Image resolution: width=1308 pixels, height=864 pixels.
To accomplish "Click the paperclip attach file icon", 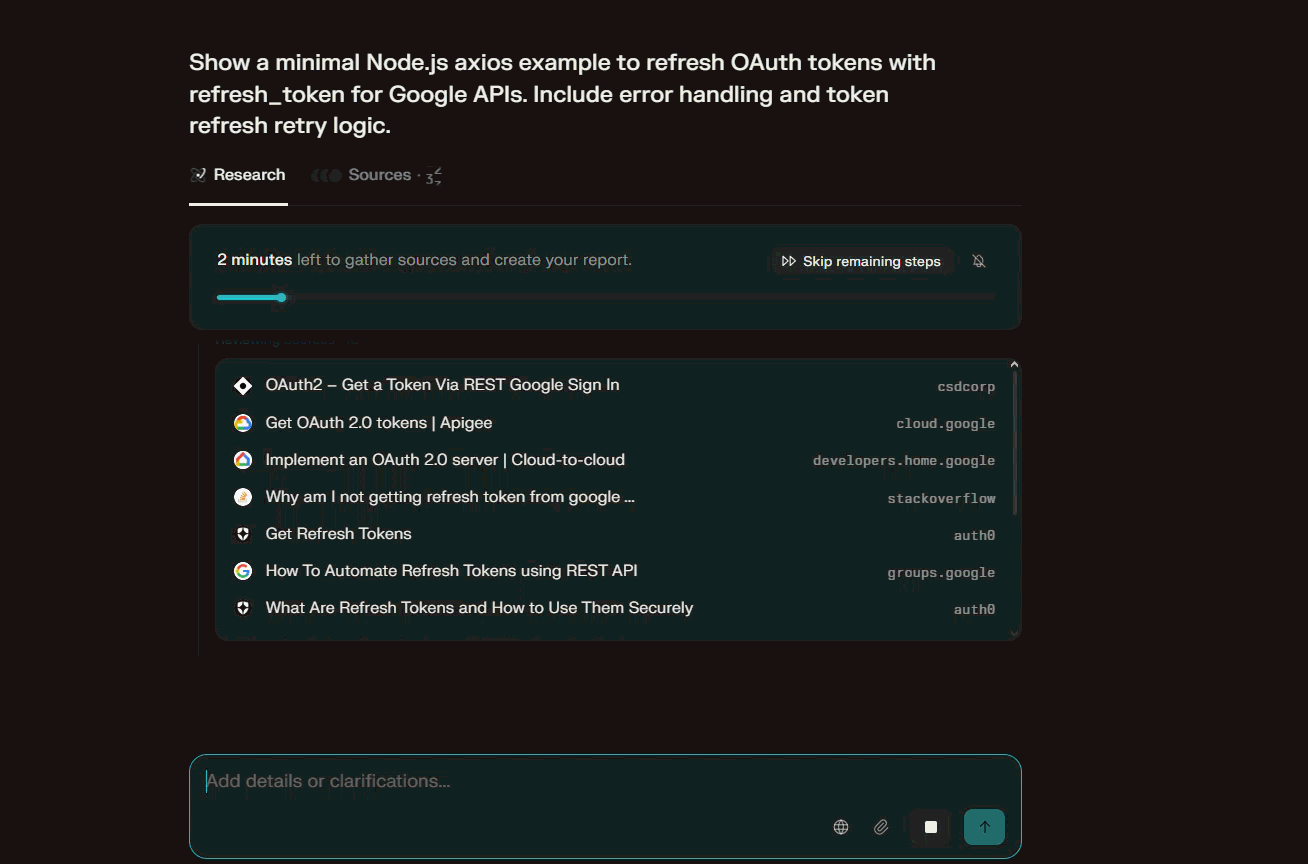I will click(881, 827).
